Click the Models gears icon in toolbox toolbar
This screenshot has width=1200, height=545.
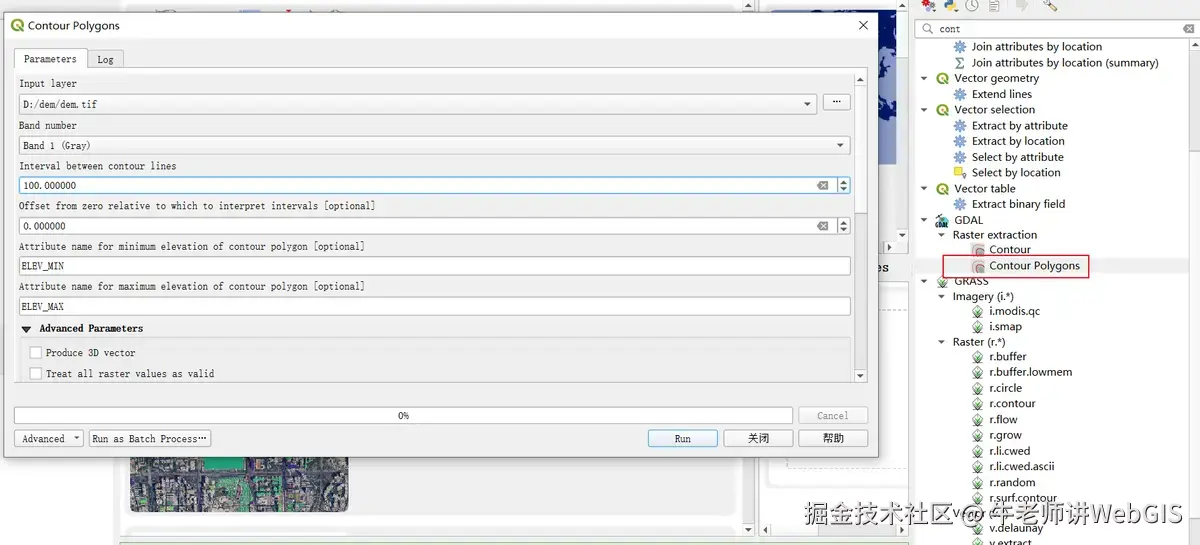pos(927,5)
